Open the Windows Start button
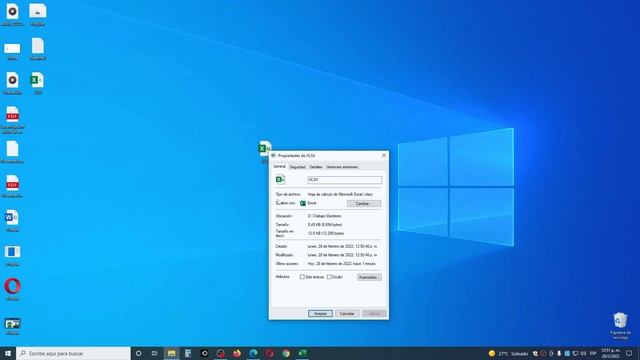Viewport: 640px width, 360px height. [x=8, y=353]
